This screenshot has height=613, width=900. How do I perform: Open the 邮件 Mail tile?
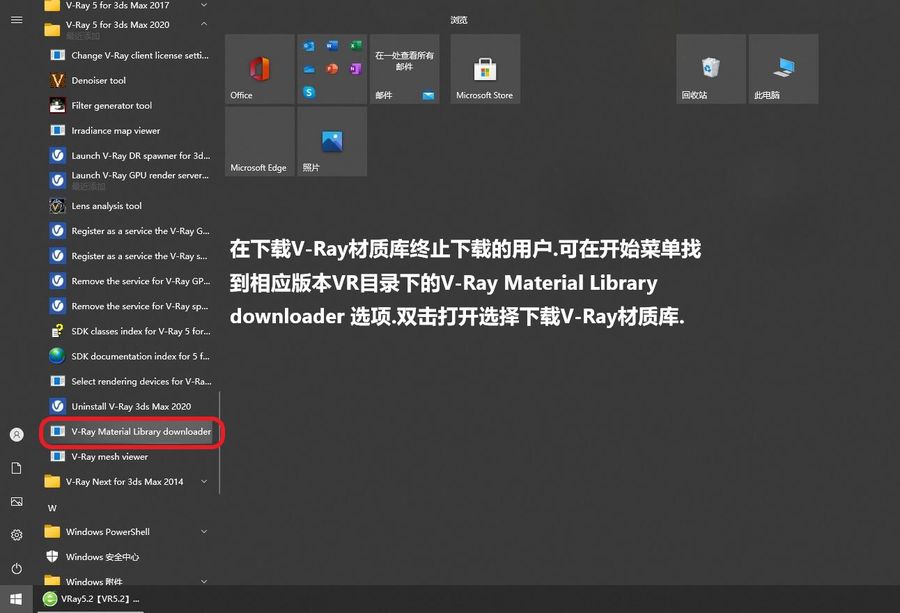(404, 69)
